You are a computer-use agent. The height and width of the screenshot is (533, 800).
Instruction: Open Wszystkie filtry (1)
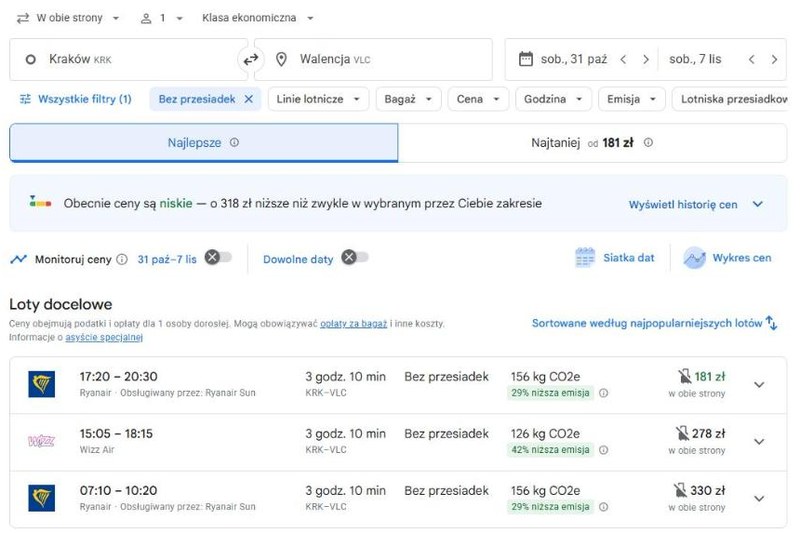pos(76,99)
